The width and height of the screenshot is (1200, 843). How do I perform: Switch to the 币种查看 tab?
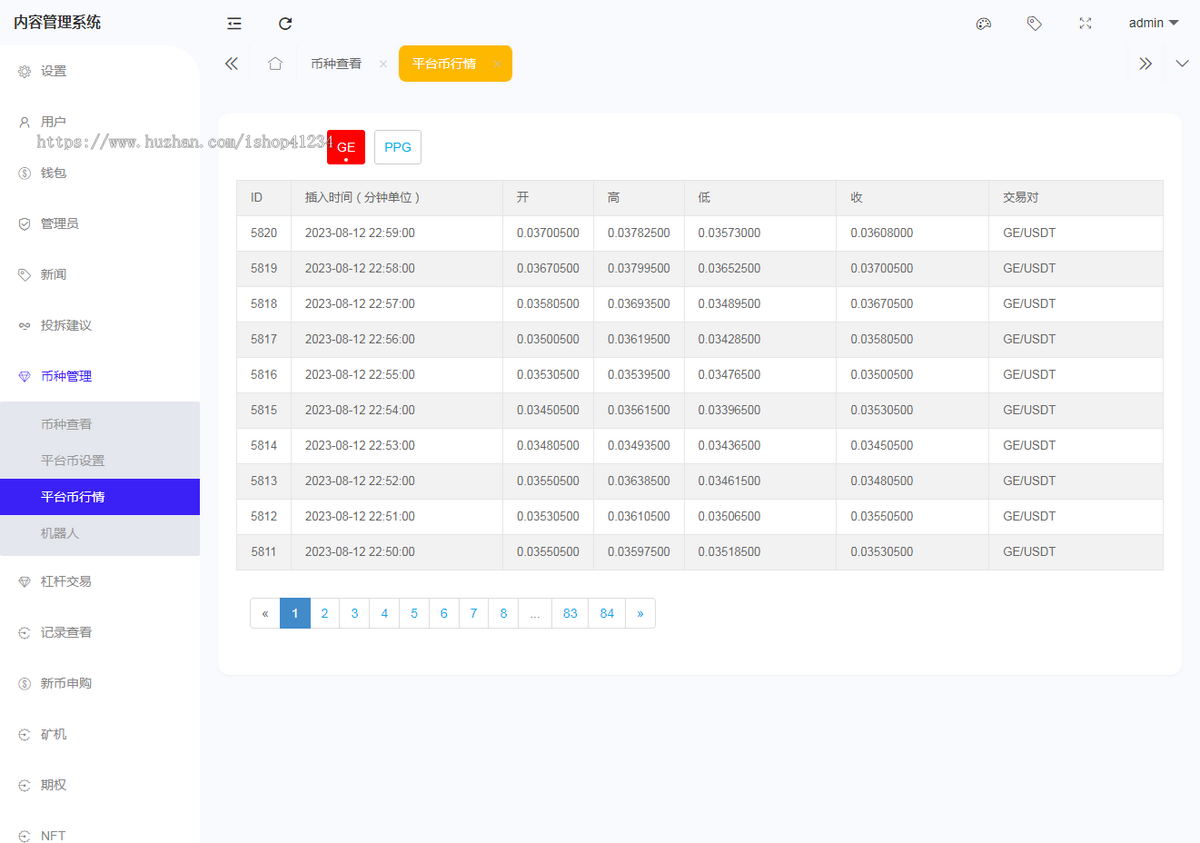pyautogui.click(x=335, y=63)
